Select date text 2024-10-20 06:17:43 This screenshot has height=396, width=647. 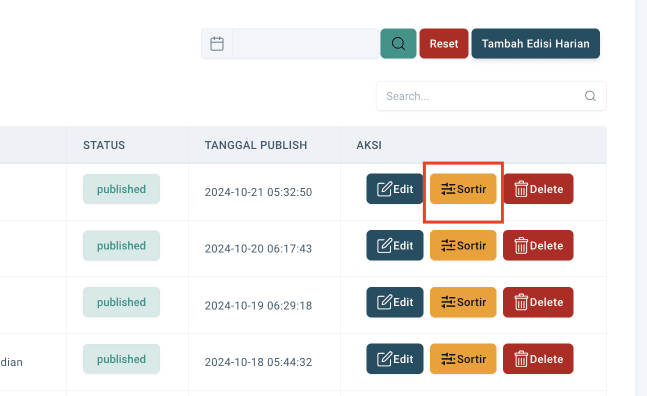pyautogui.click(x=258, y=249)
